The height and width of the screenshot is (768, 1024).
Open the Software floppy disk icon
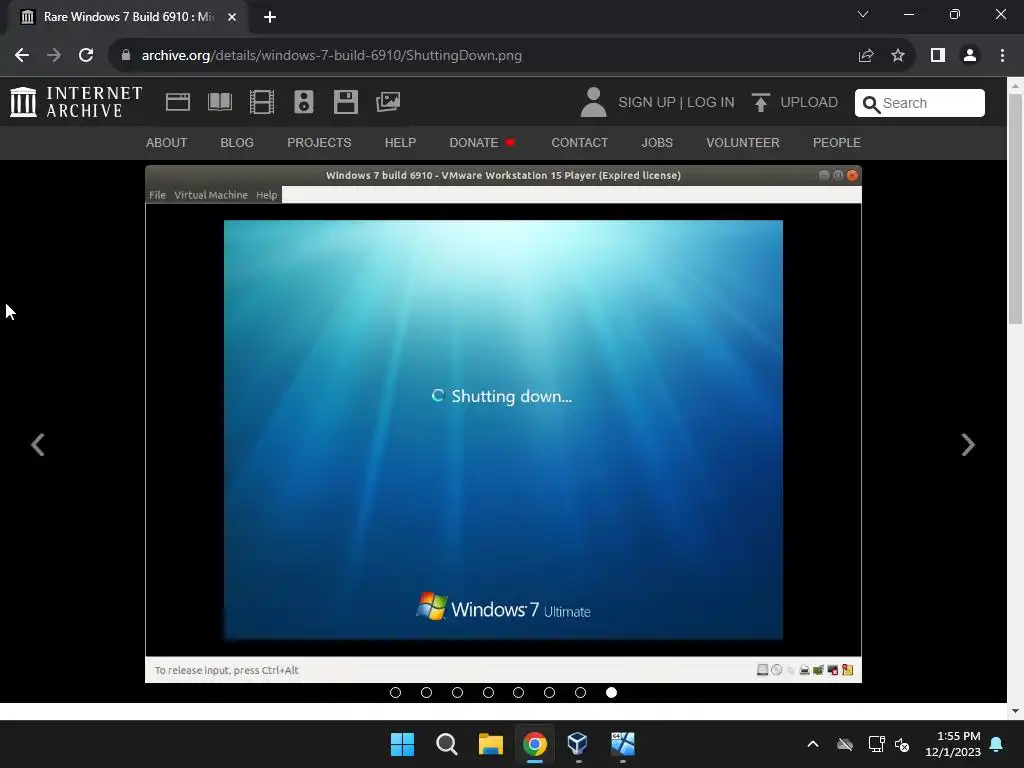coord(345,102)
